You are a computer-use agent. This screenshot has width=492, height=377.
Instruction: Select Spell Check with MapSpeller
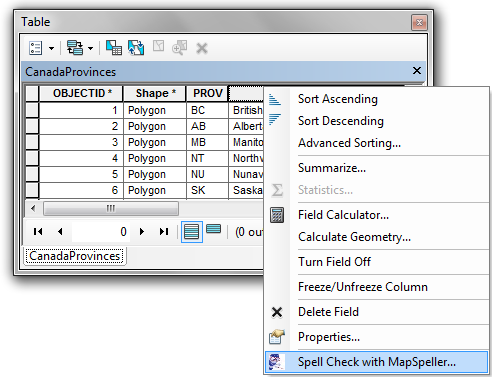click(377, 362)
